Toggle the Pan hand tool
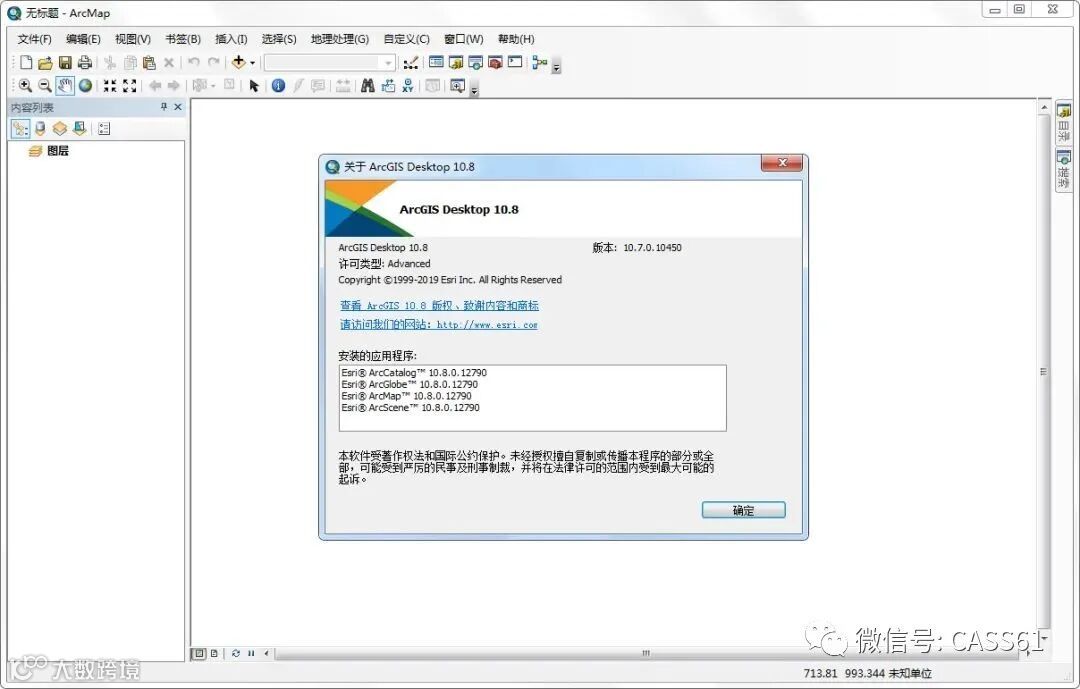 pos(65,85)
